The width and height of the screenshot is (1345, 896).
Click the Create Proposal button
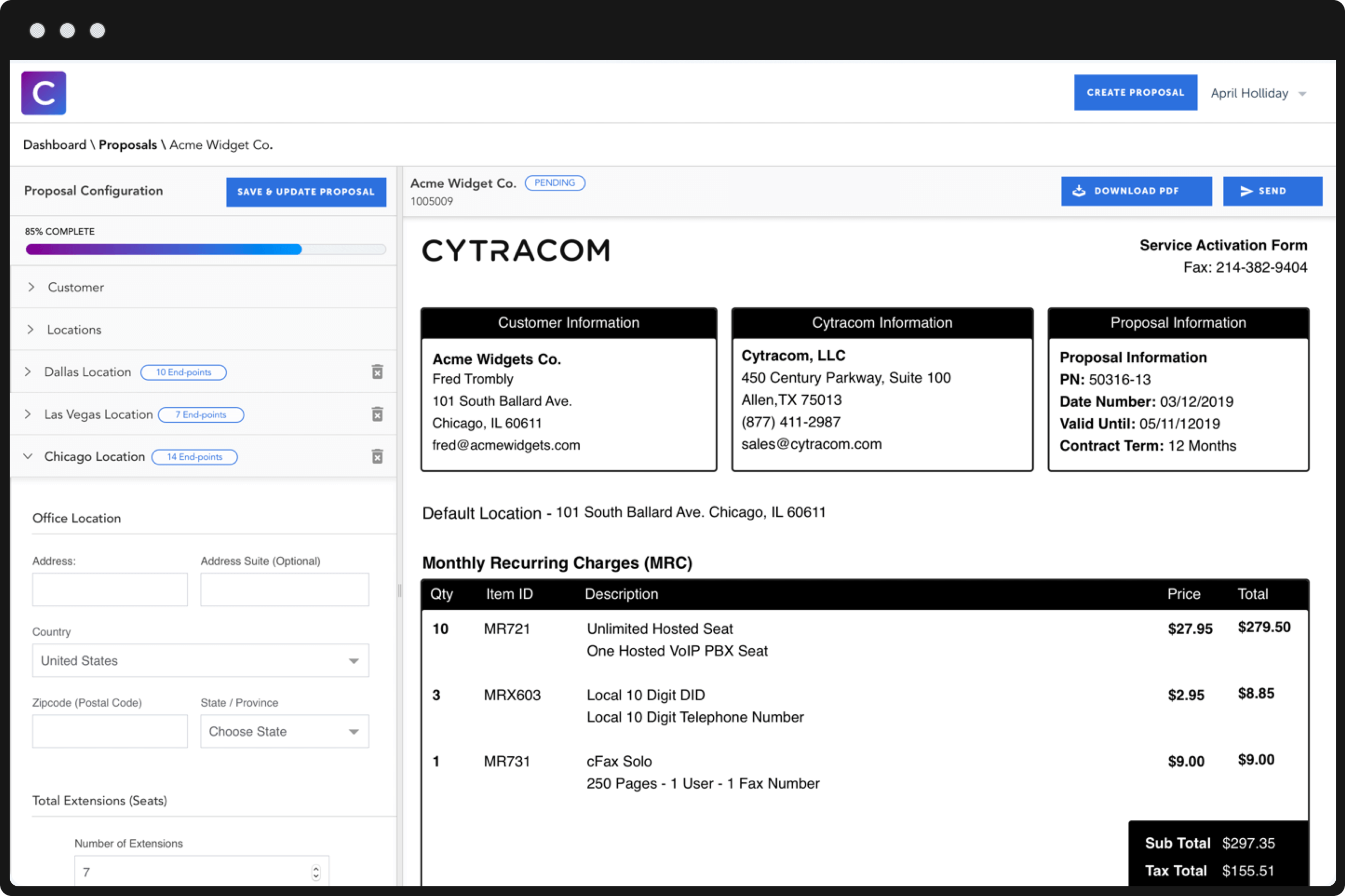click(1136, 93)
